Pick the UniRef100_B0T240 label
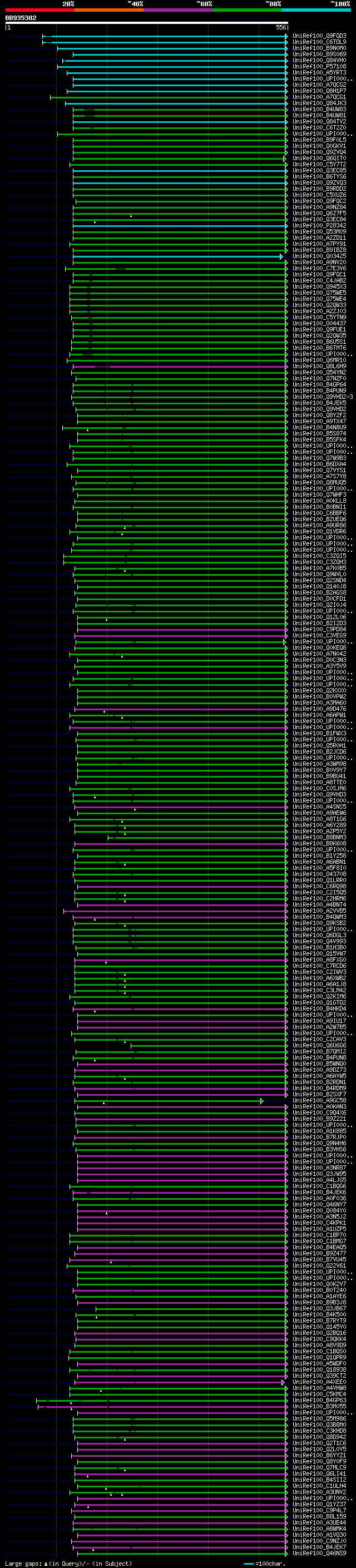The width and height of the screenshot is (356, 1568). [x=319, y=1290]
